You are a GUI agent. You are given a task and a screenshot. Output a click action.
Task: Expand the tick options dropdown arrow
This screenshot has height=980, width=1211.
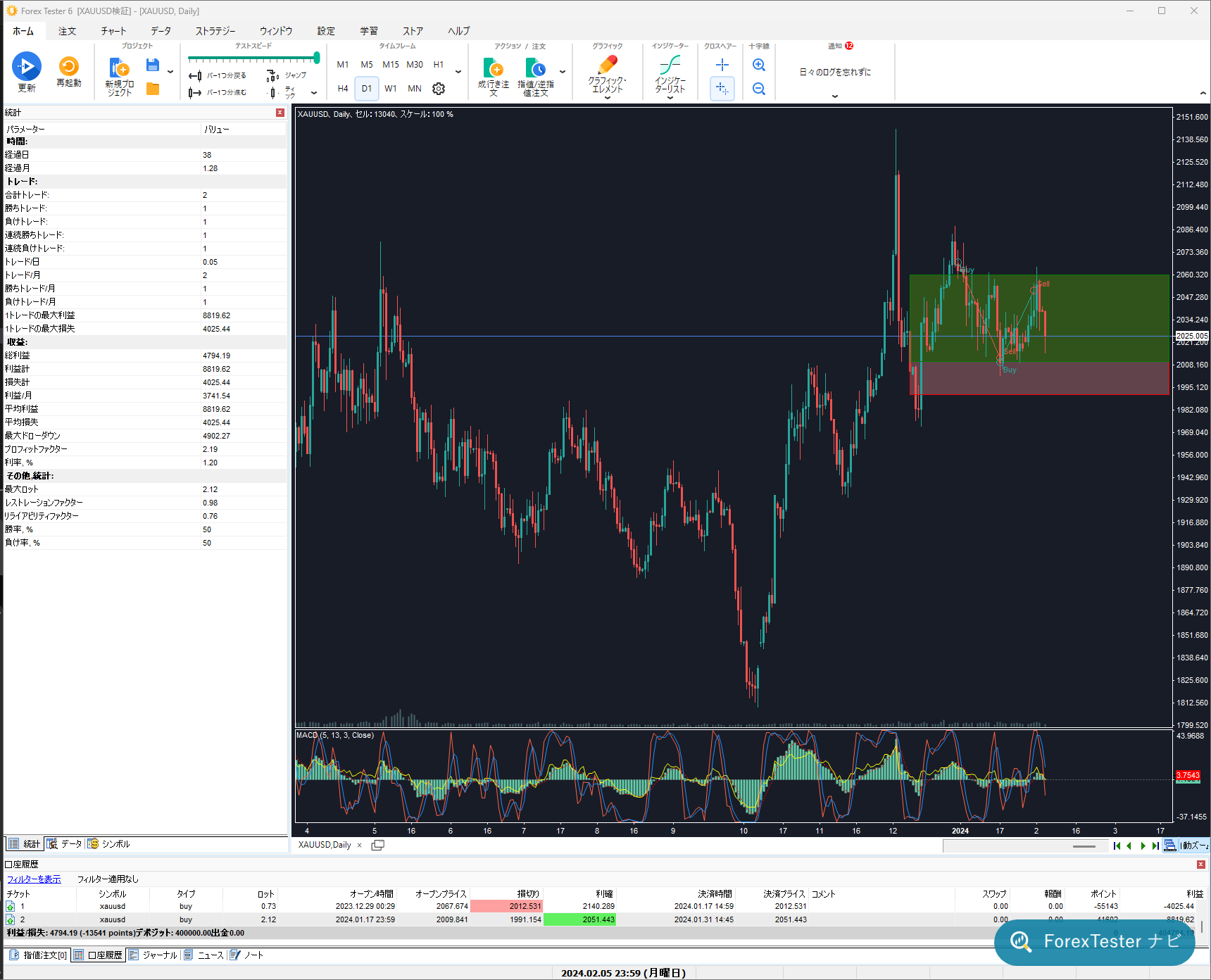(x=314, y=93)
